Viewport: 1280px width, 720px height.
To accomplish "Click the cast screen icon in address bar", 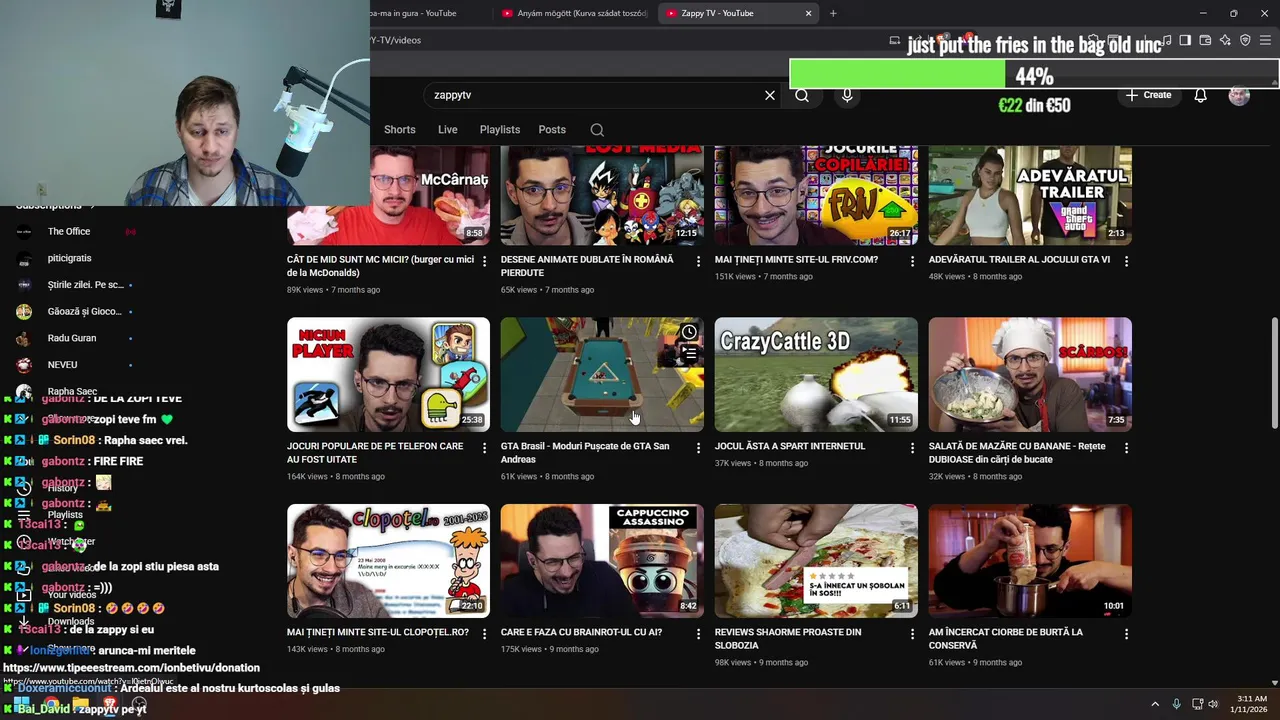I will (894, 40).
